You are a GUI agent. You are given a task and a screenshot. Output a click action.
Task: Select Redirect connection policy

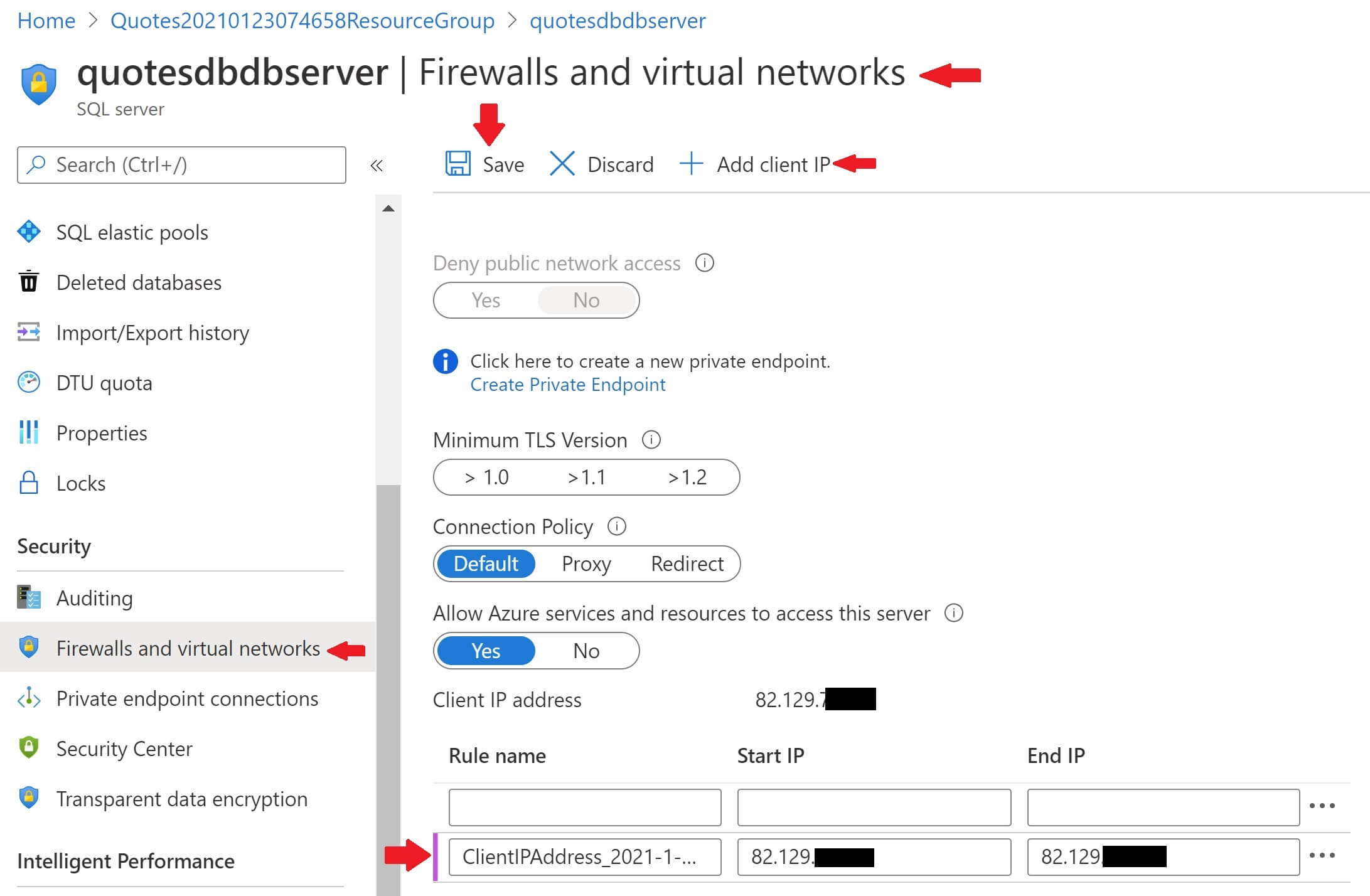point(687,563)
